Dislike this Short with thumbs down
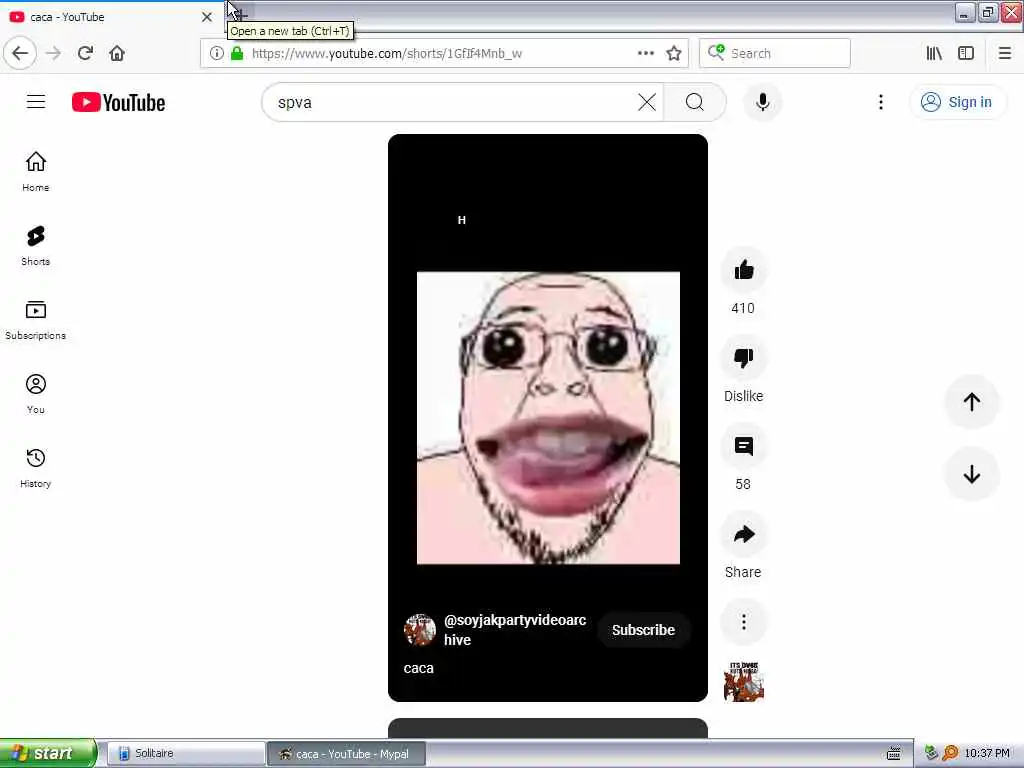 (x=743, y=358)
